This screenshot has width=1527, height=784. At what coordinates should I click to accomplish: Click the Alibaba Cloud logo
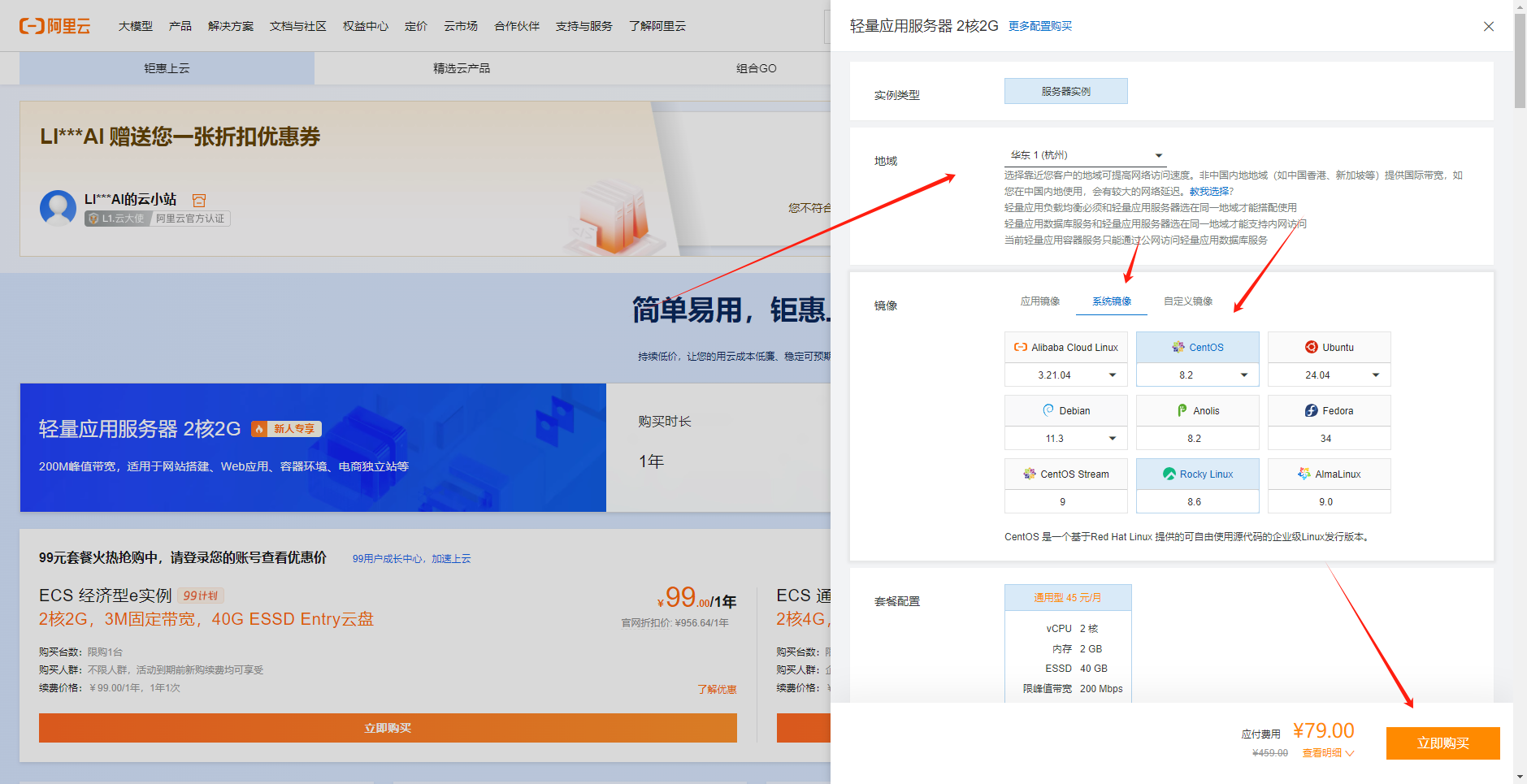point(54,26)
